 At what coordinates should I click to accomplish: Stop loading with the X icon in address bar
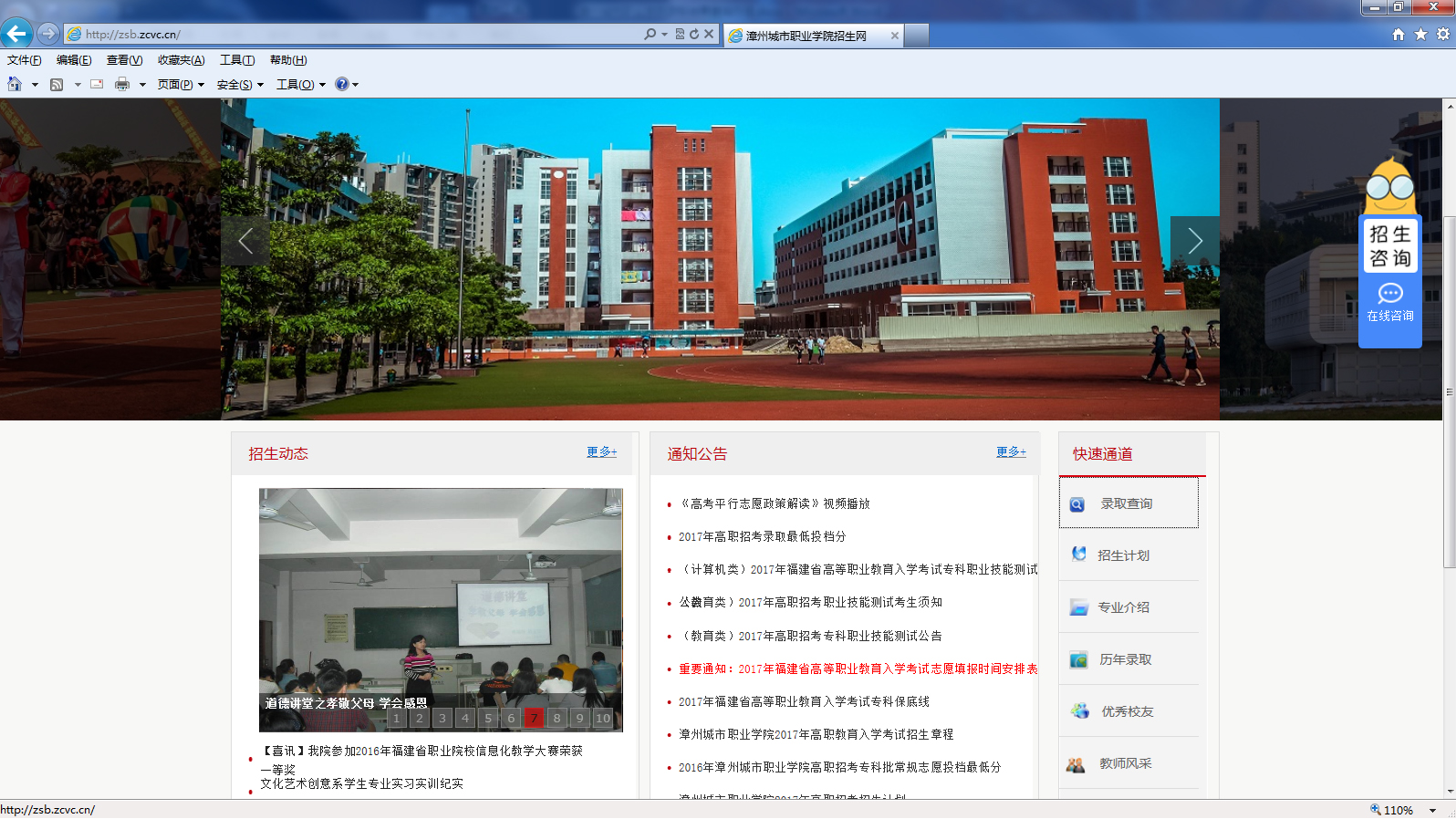tap(709, 34)
